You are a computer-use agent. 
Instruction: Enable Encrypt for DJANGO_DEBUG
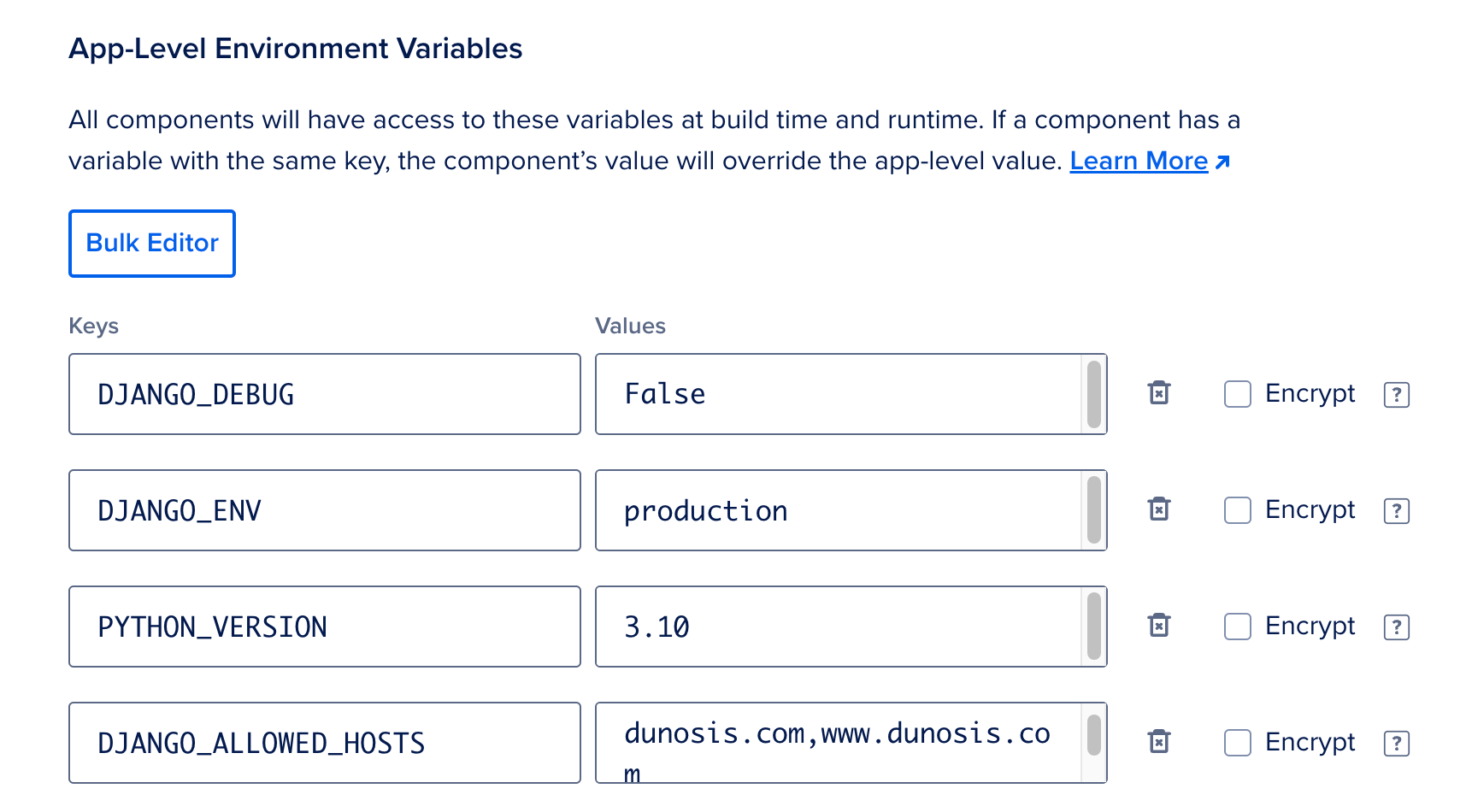click(1237, 394)
